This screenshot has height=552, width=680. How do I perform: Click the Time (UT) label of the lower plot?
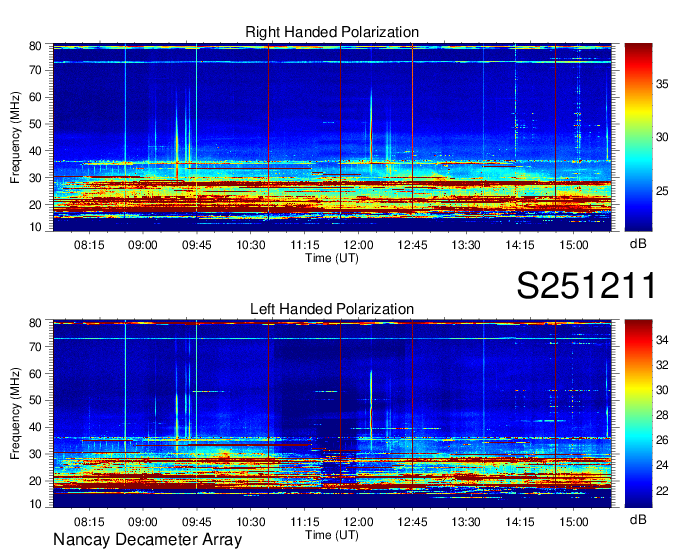pyautogui.click(x=332, y=534)
